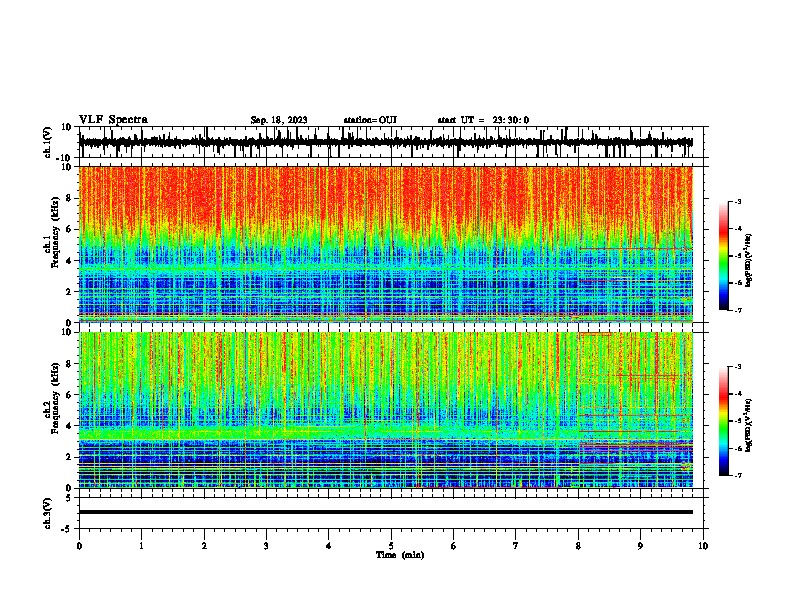Click the "-3" tick on ch.2 color bar
Image resolution: width=792 pixels, height=612 pixels.
coord(737,367)
